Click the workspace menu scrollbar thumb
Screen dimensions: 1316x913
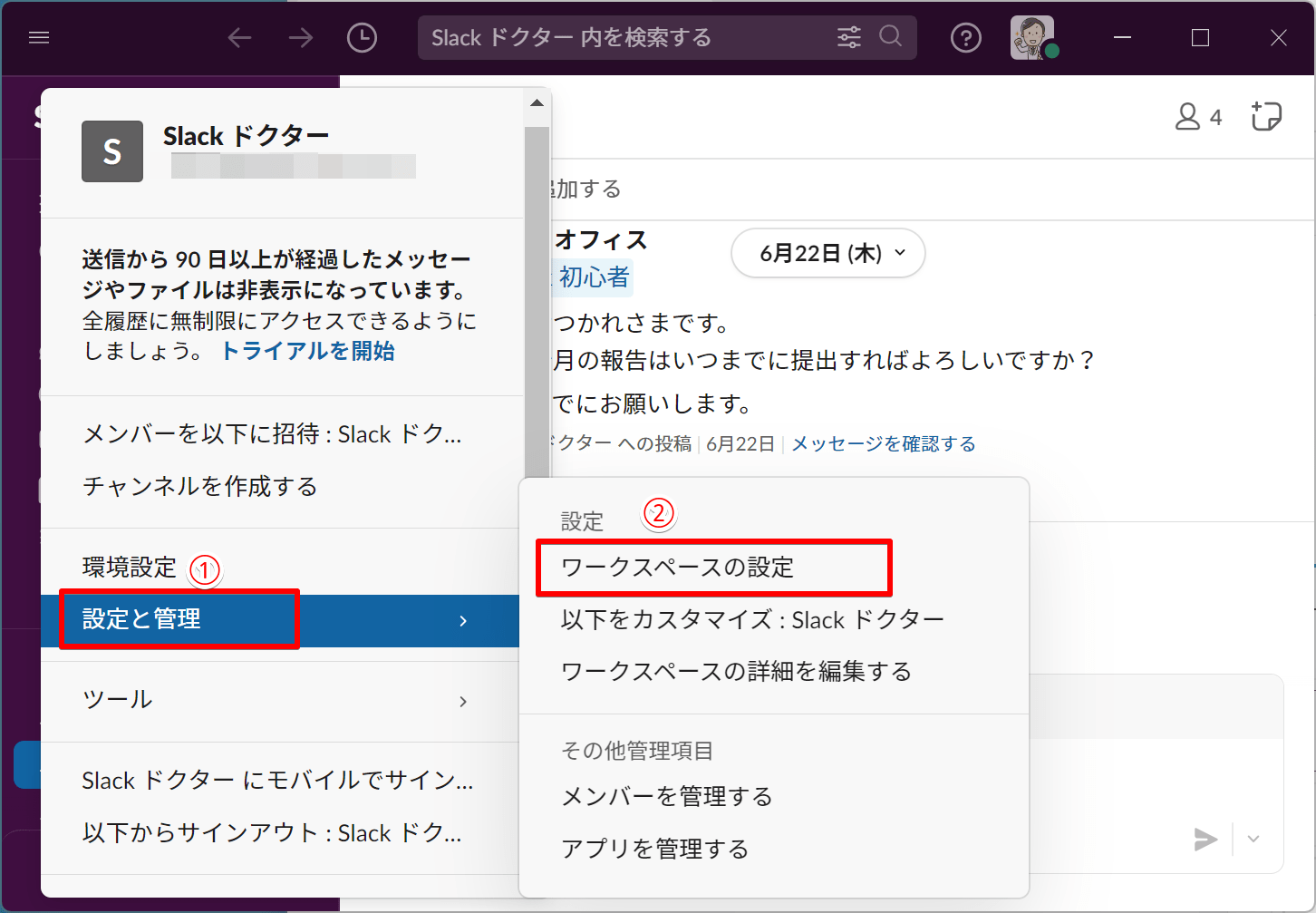(x=537, y=304)
